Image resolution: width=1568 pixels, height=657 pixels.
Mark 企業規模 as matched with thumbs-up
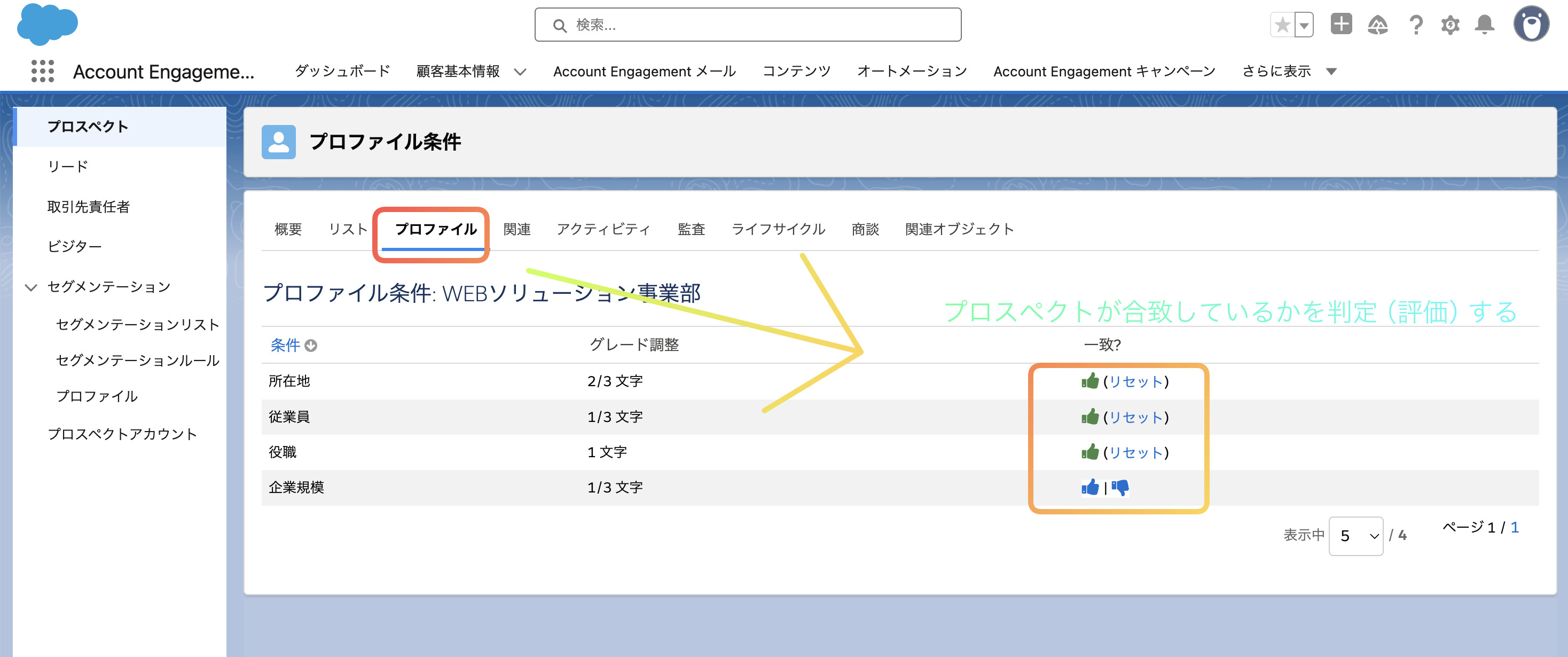(1089, 487)
